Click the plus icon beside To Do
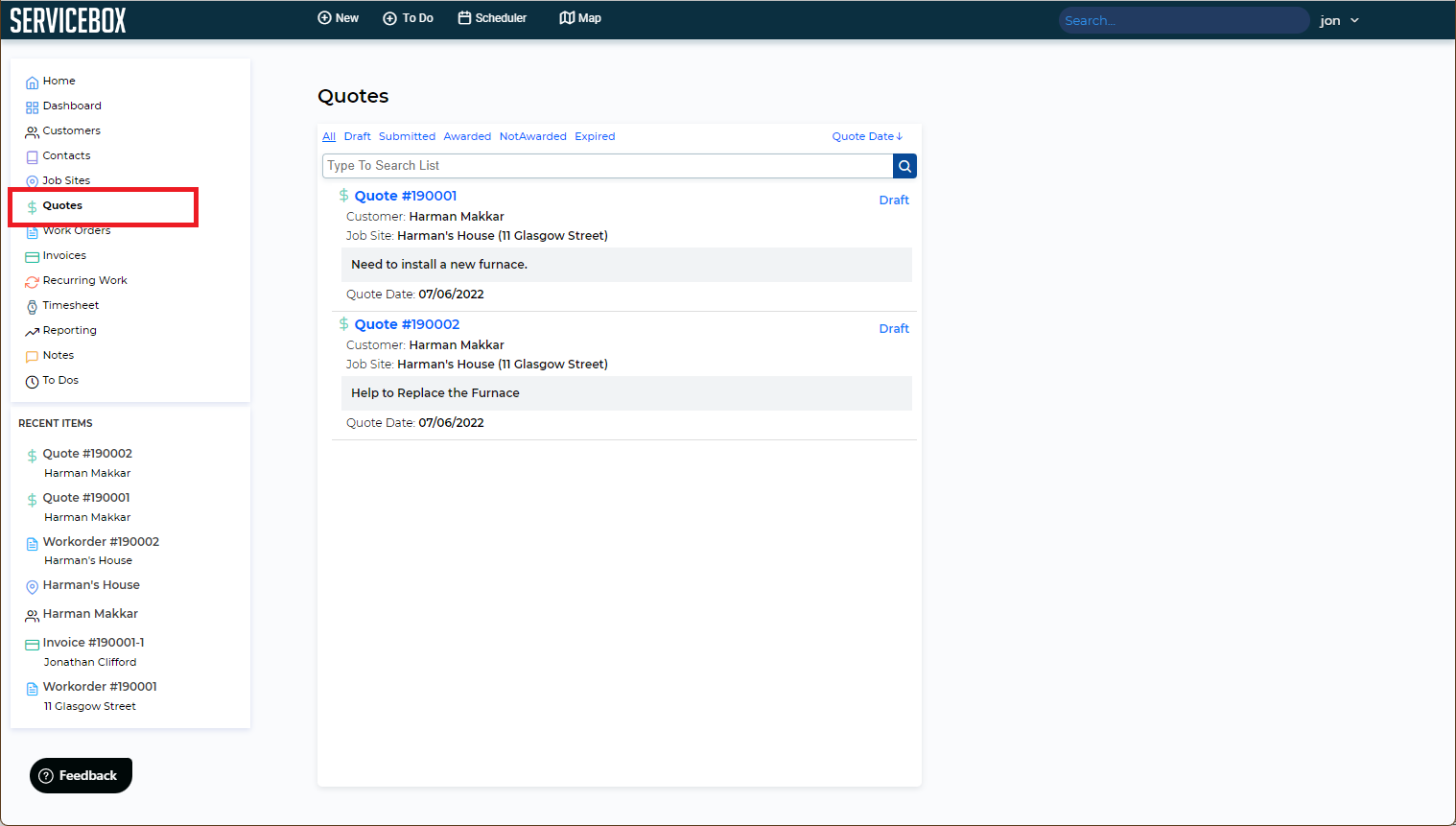Viewport: 1456px width, 826px height. coord(389,18)
